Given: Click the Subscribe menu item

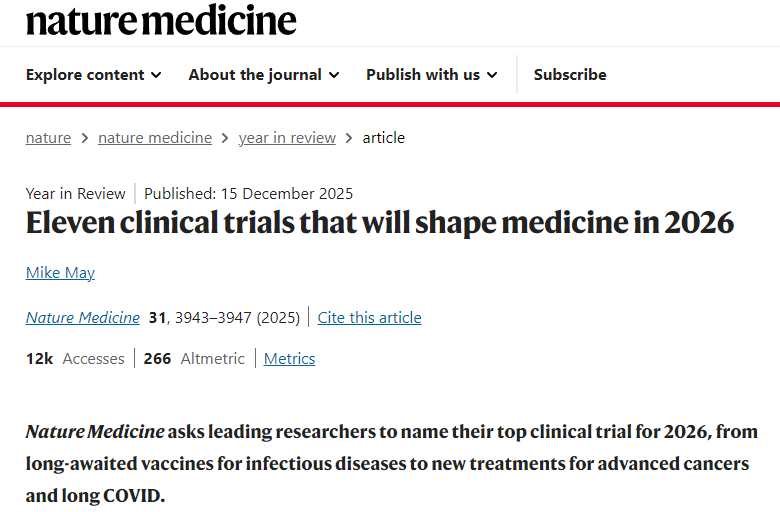Looking at the screenshot, I should click(570, 75).
